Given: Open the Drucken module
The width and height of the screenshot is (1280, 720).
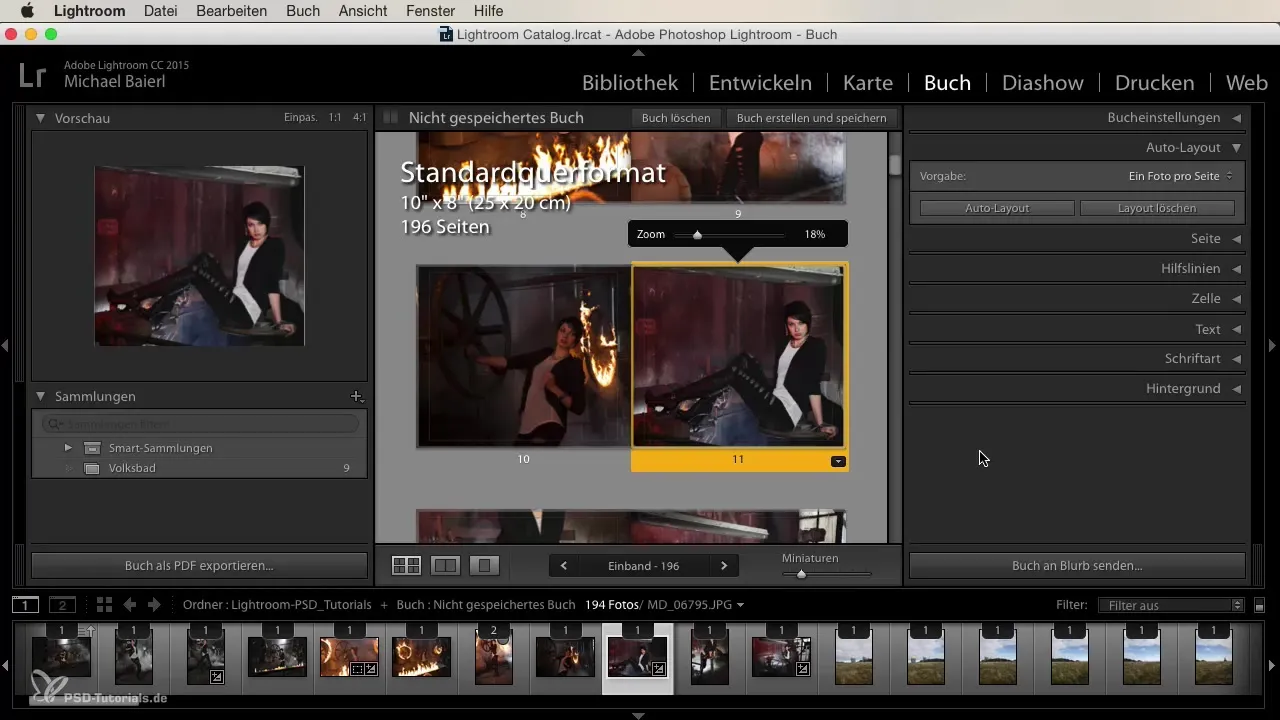Looking at the screenshot, I should tap(1154, 83).
